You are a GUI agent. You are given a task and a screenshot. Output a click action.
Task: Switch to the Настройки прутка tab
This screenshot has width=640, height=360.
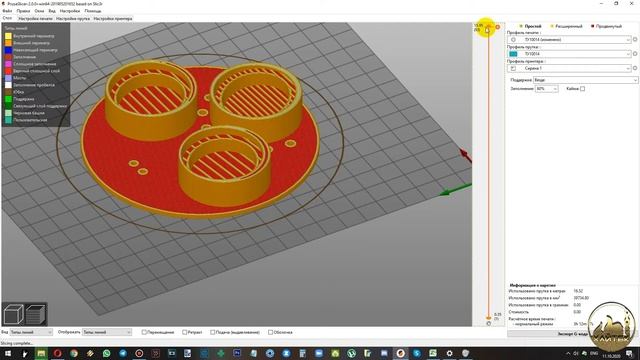pos(73,19)
